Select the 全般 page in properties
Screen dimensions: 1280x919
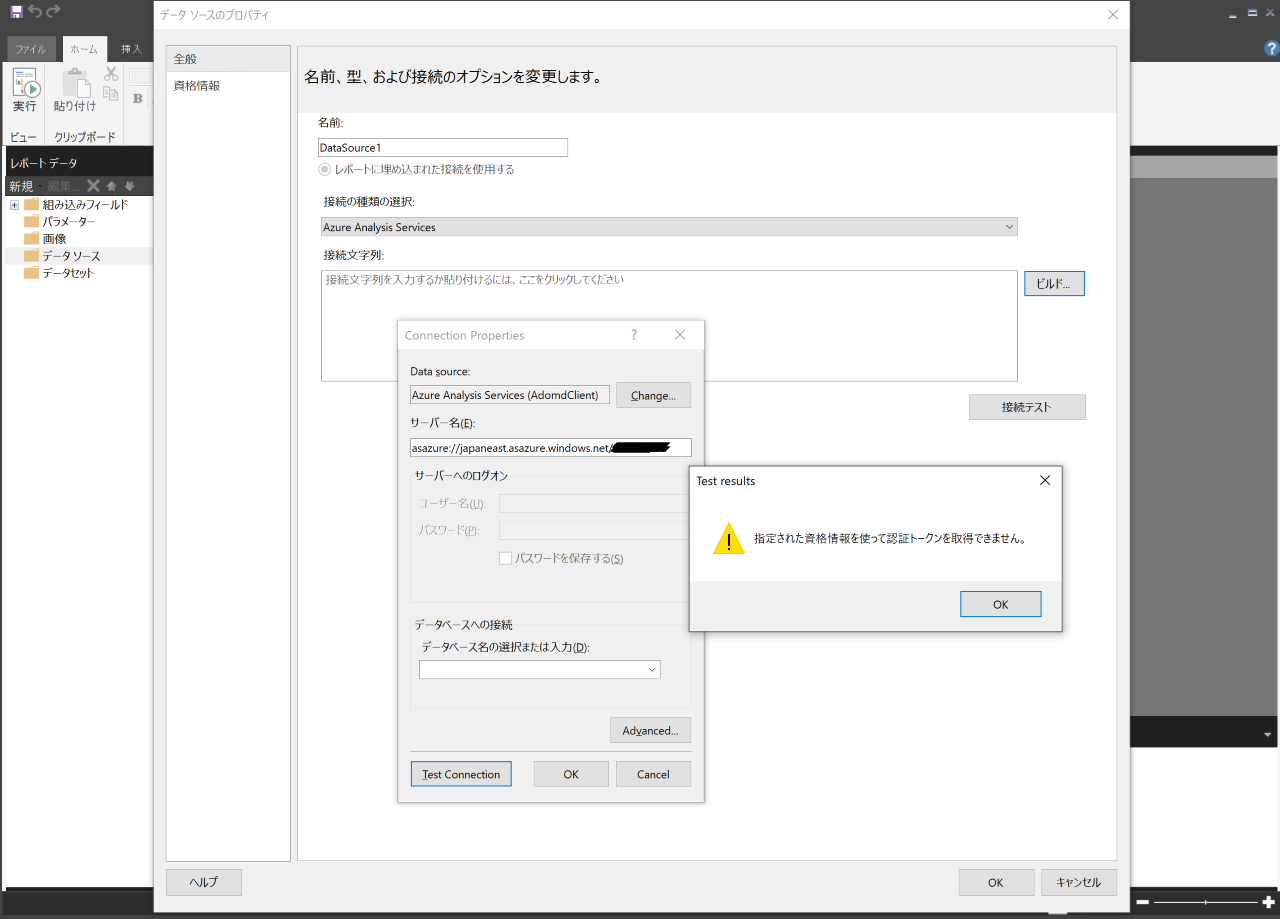point(228,59)
